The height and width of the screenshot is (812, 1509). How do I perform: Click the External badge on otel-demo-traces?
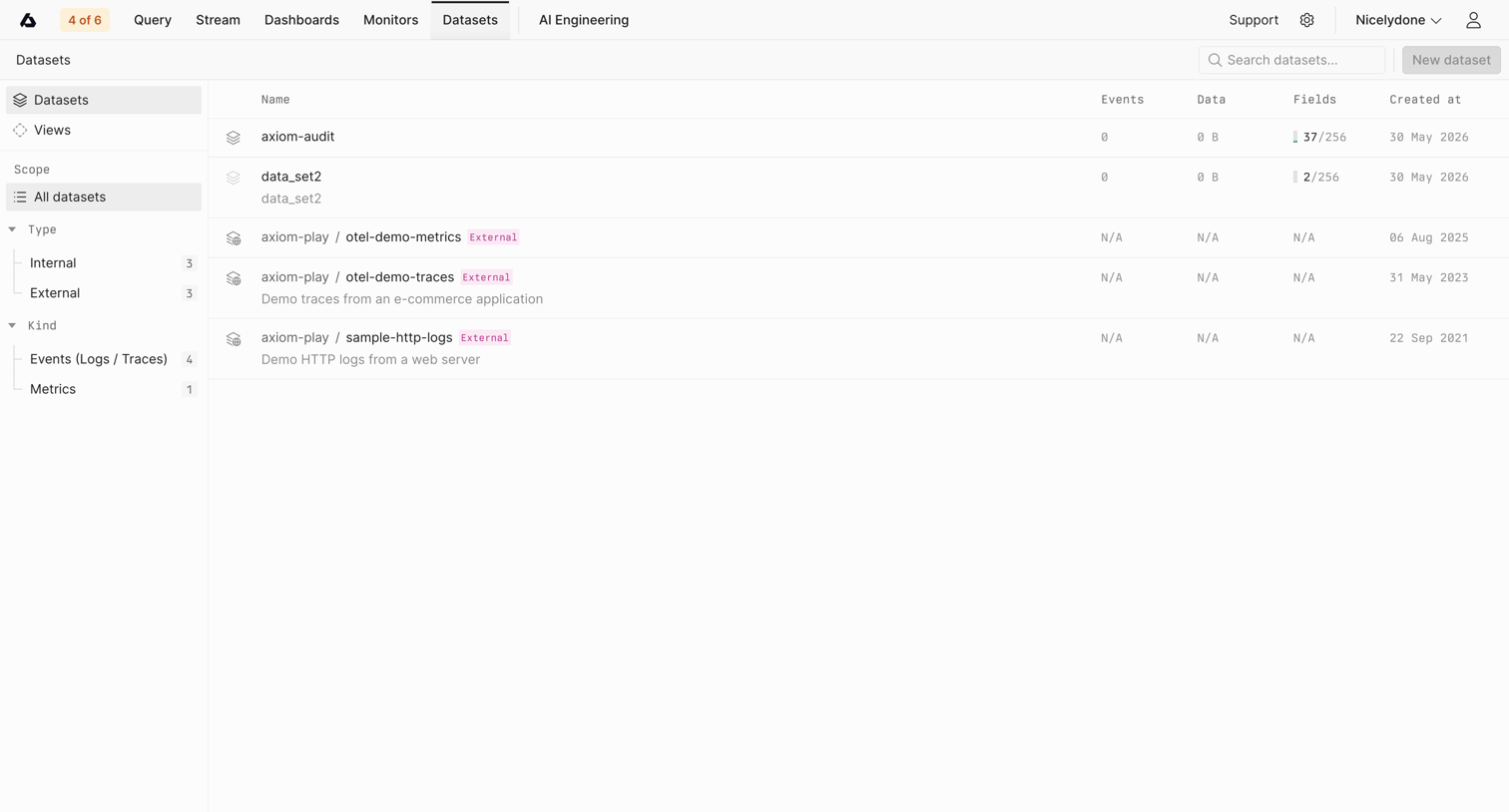coord(486,277)
